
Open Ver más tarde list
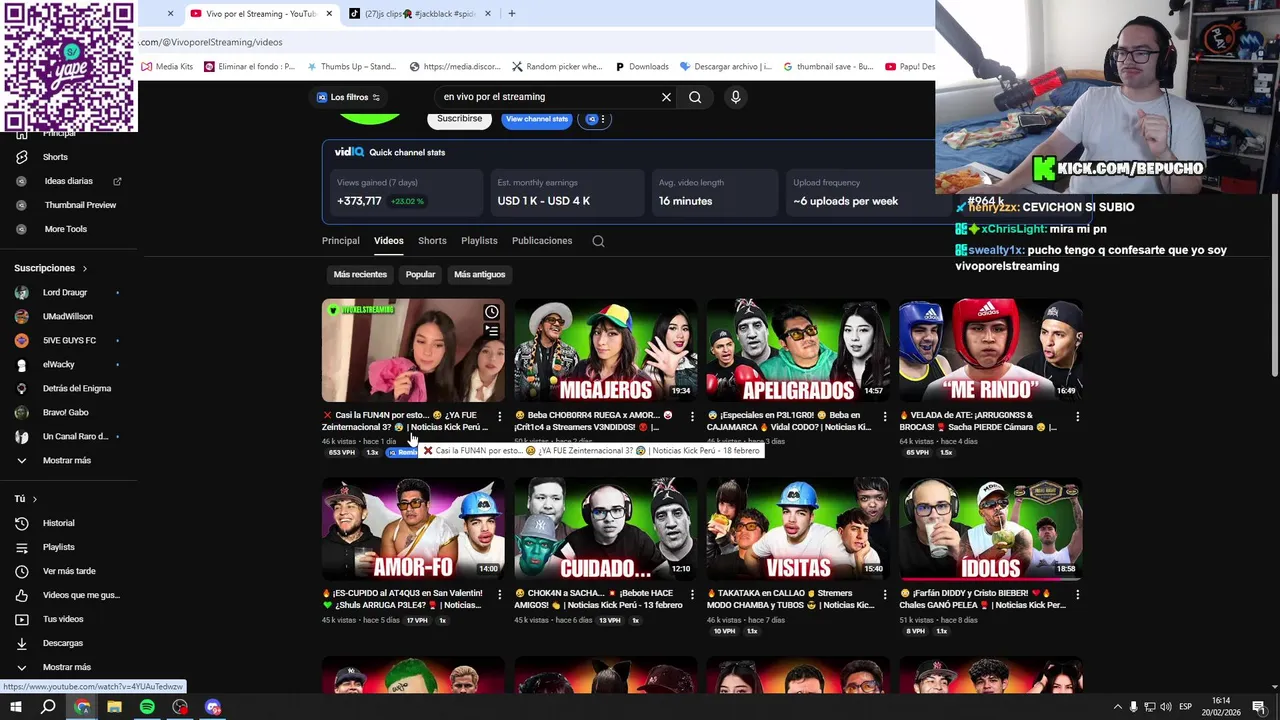(x=69, y=571)
